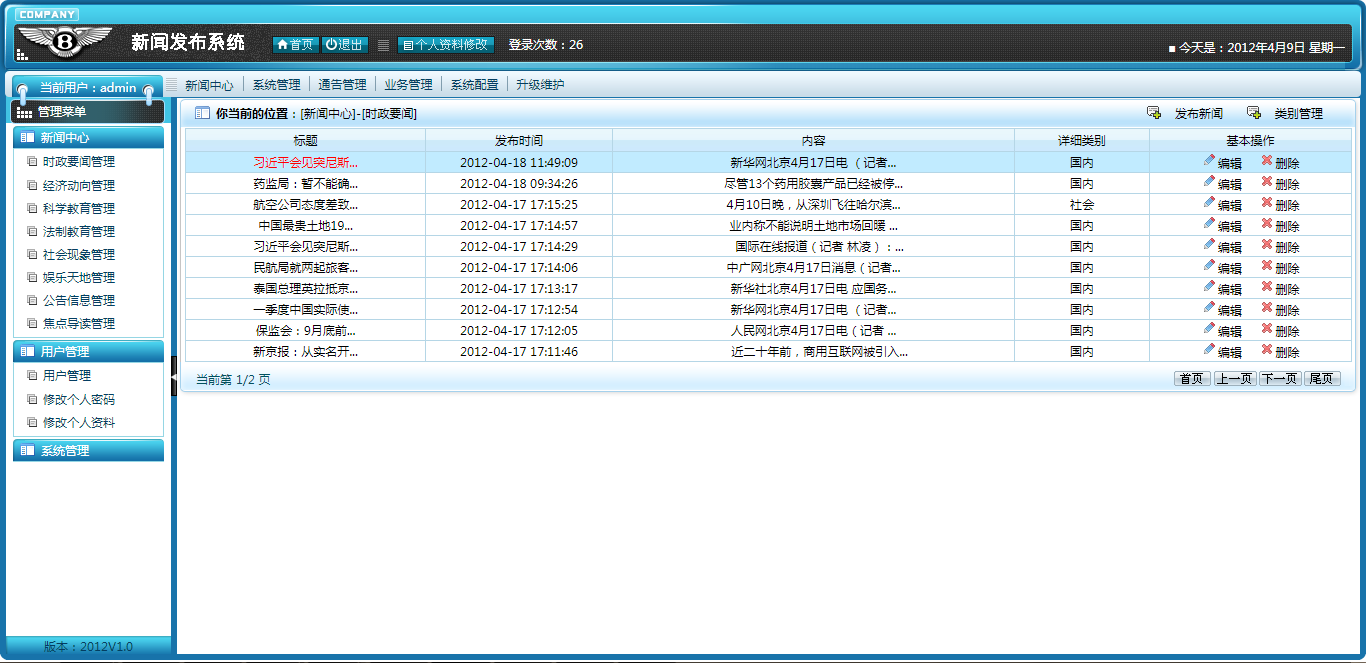This screenshot has height=663, width=1366.
Task: Click the 类别管理 icon
Action: point(1254,113)
